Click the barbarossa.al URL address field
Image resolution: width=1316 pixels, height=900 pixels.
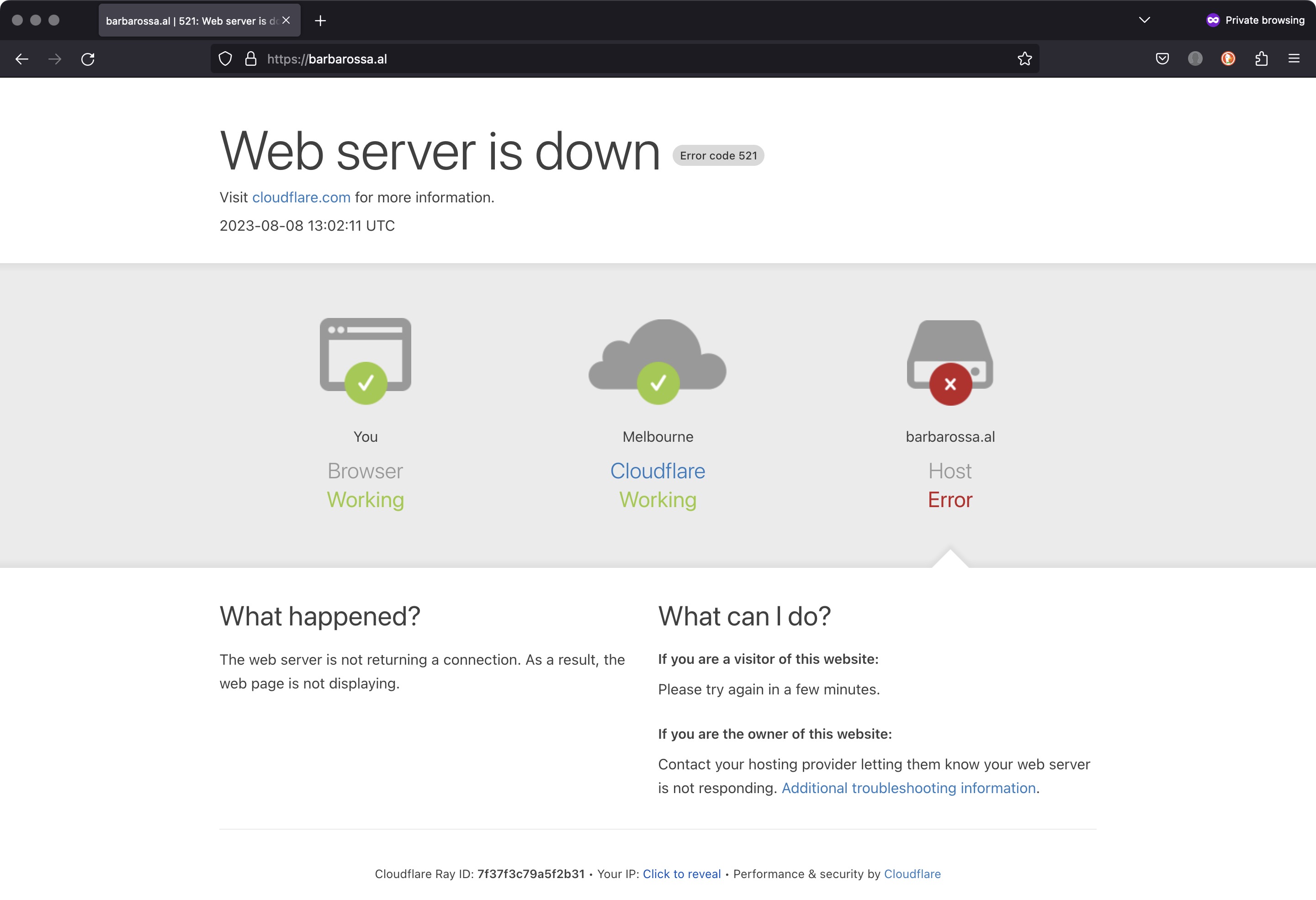coord(623,59)
